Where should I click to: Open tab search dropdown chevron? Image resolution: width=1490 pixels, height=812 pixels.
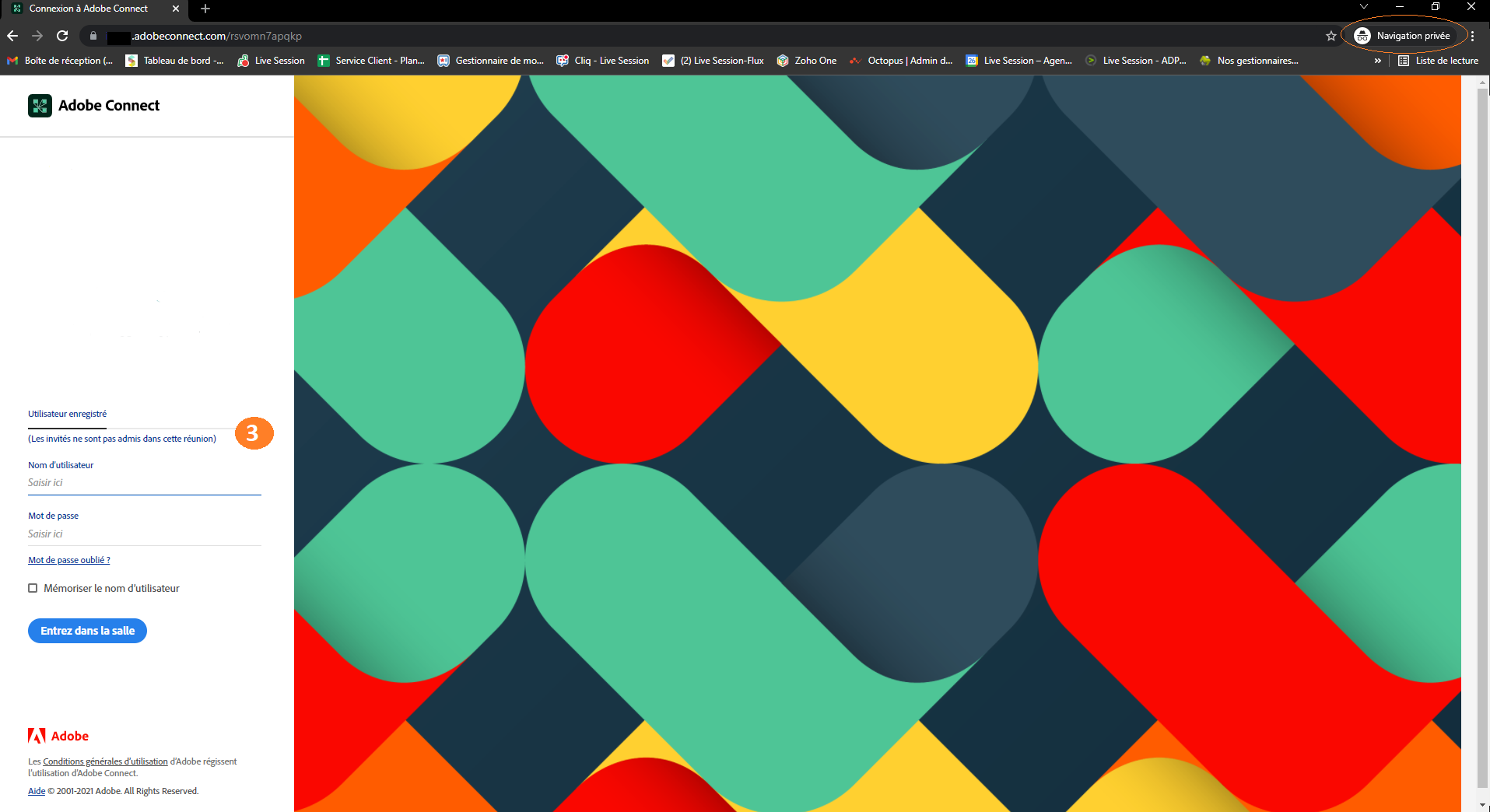(x=1364, y=6)
